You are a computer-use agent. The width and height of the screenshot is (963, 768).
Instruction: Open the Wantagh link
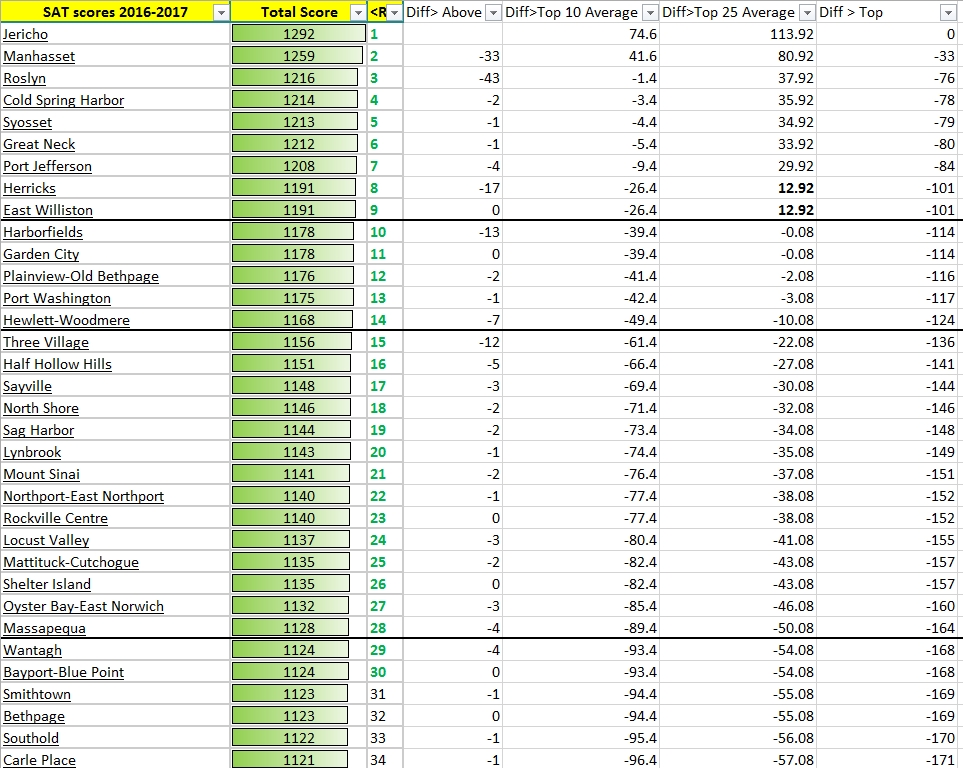pyautogui.click(x=32, y=651)
